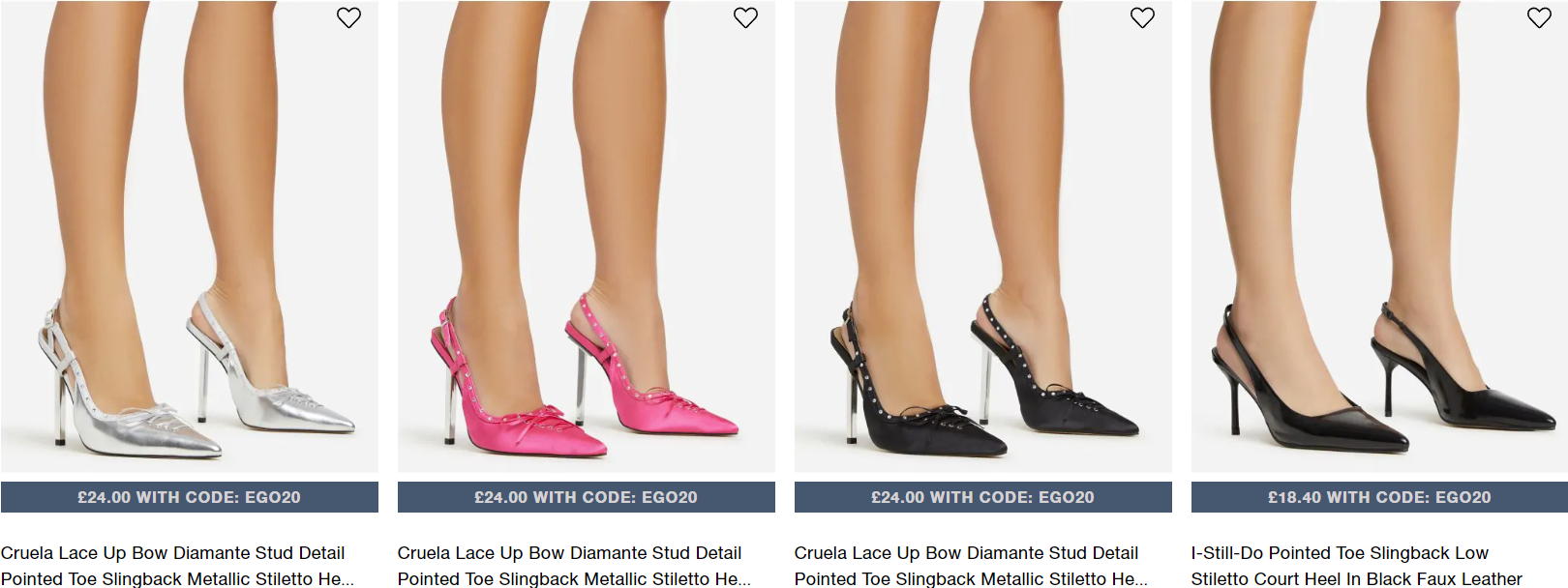Open the silver metallic slingback heel photo

pyautogui.click(x=190, y=236)
